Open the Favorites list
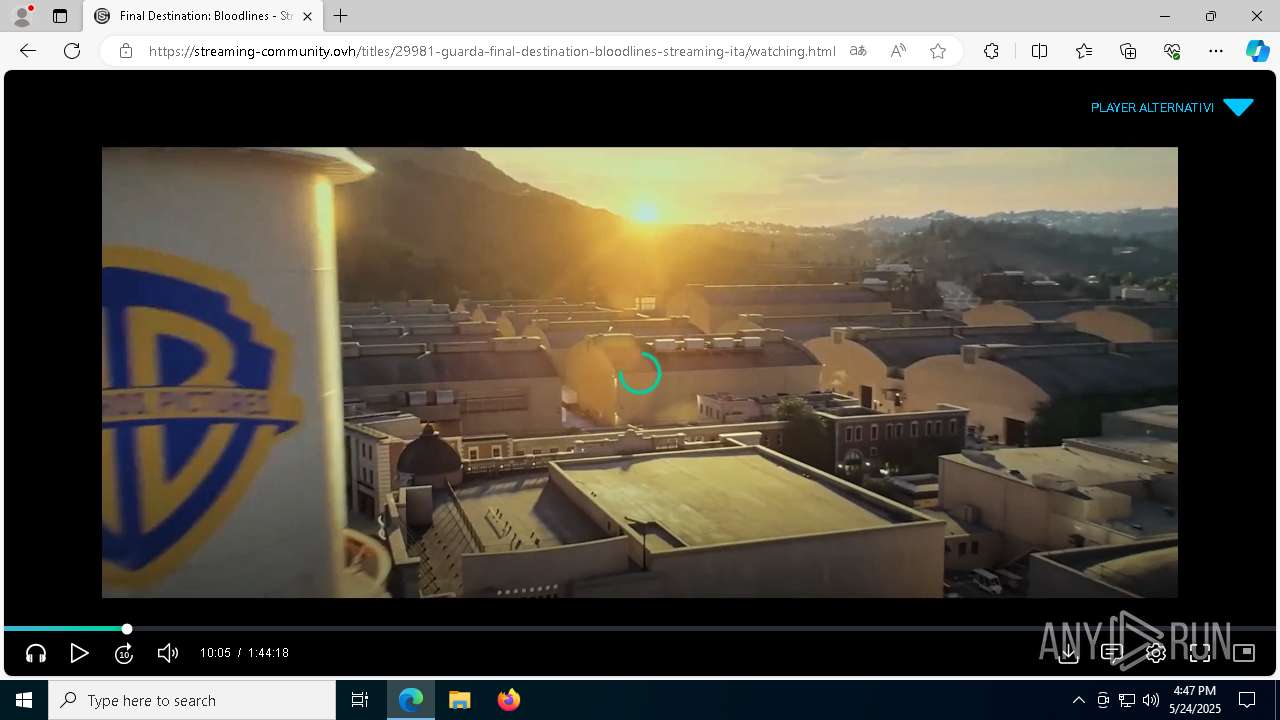Viewport: 1280px width, 720px height. click(1084, 51)
